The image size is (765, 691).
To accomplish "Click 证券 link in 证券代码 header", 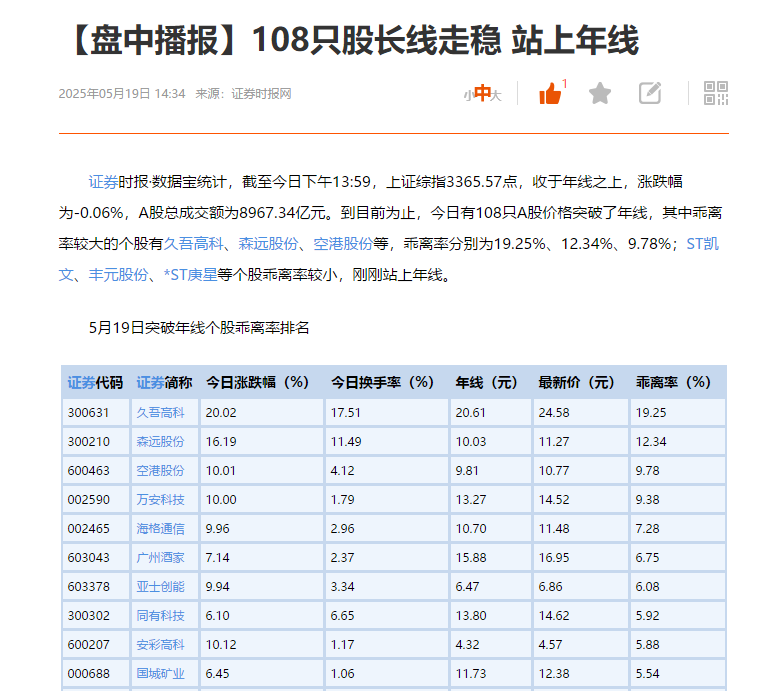I will (x=81, y=383).
